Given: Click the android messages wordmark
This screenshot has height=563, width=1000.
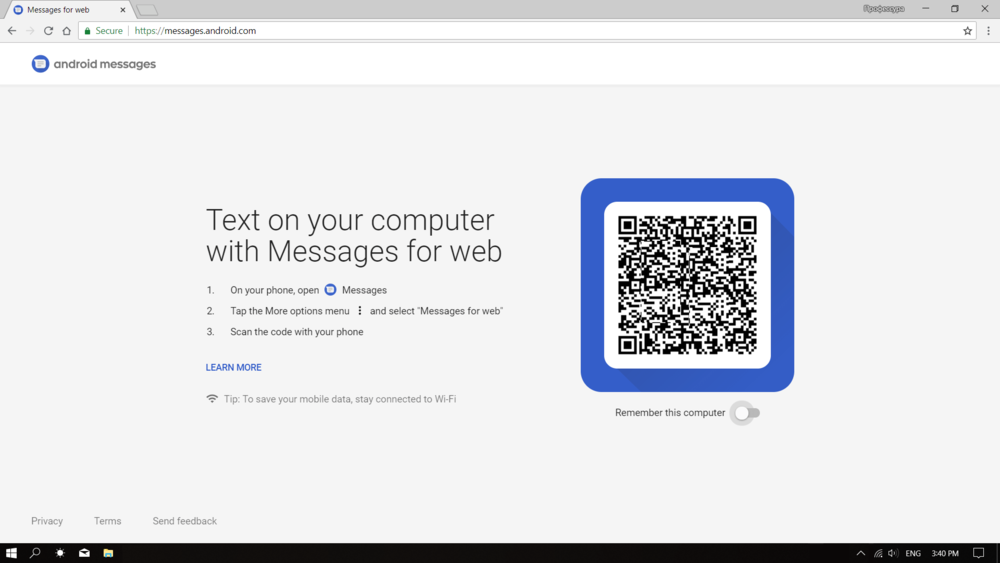Looking at the screenshot, I should click(105, 64).
